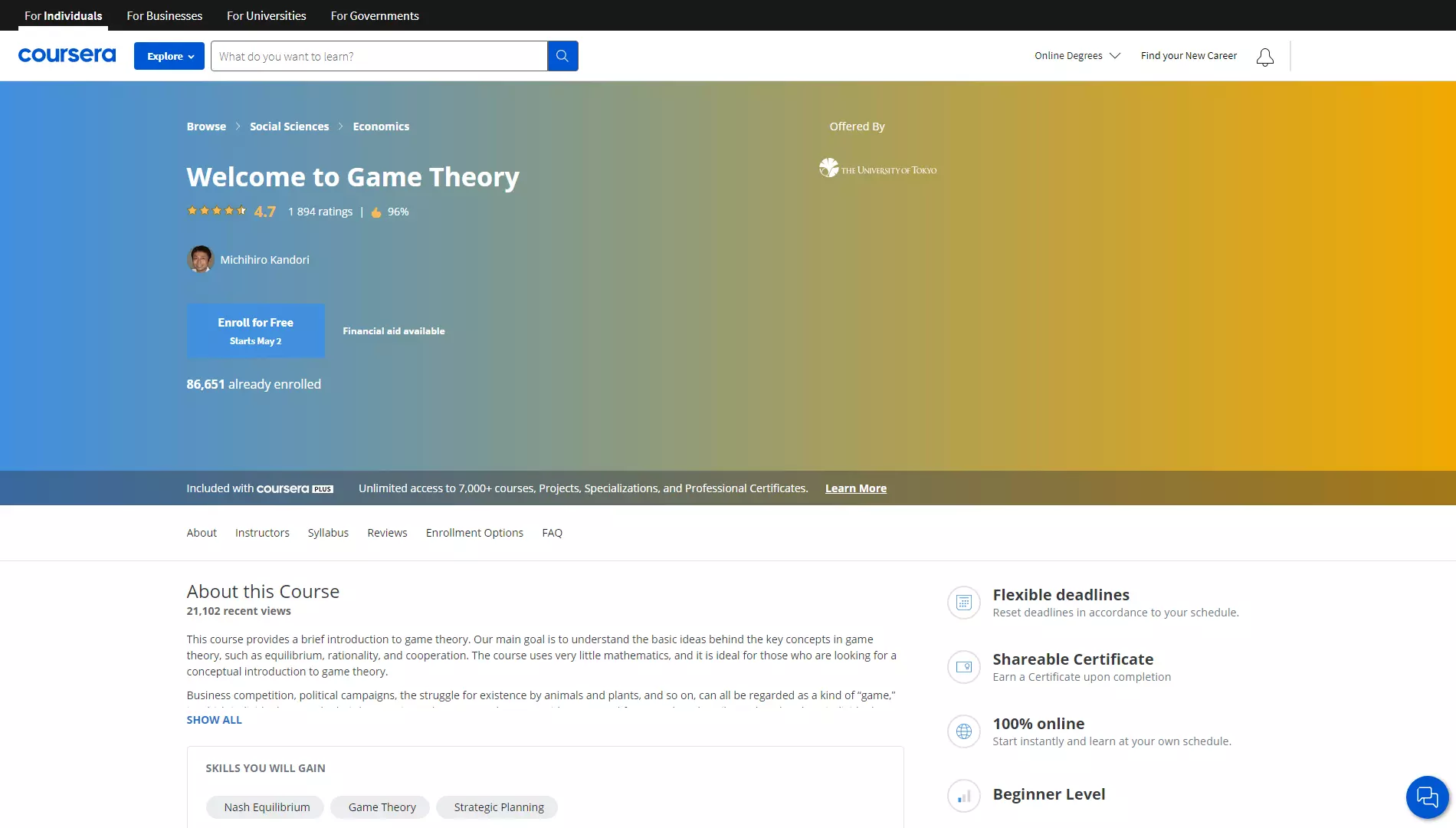Open Financial aid available link
The height and width of the screenshot is (828, 1456).
(394, 331)
